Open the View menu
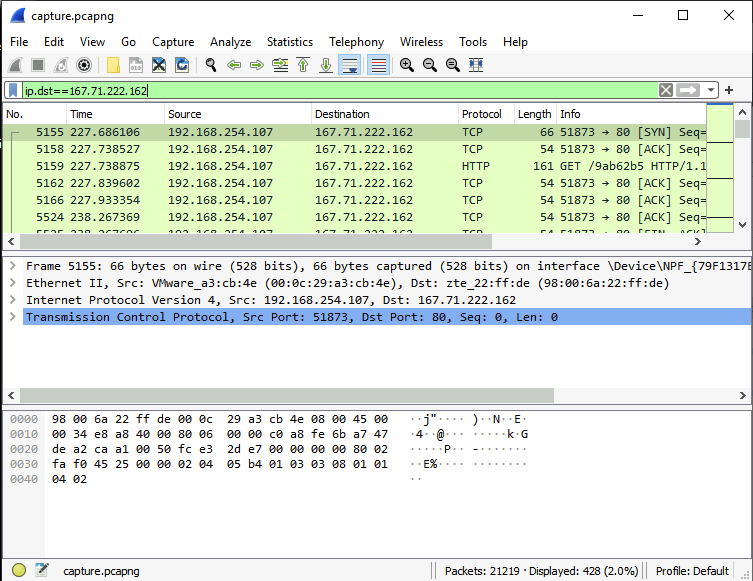Viewport: 753px width, 581px height. click(x=92, y=42)
